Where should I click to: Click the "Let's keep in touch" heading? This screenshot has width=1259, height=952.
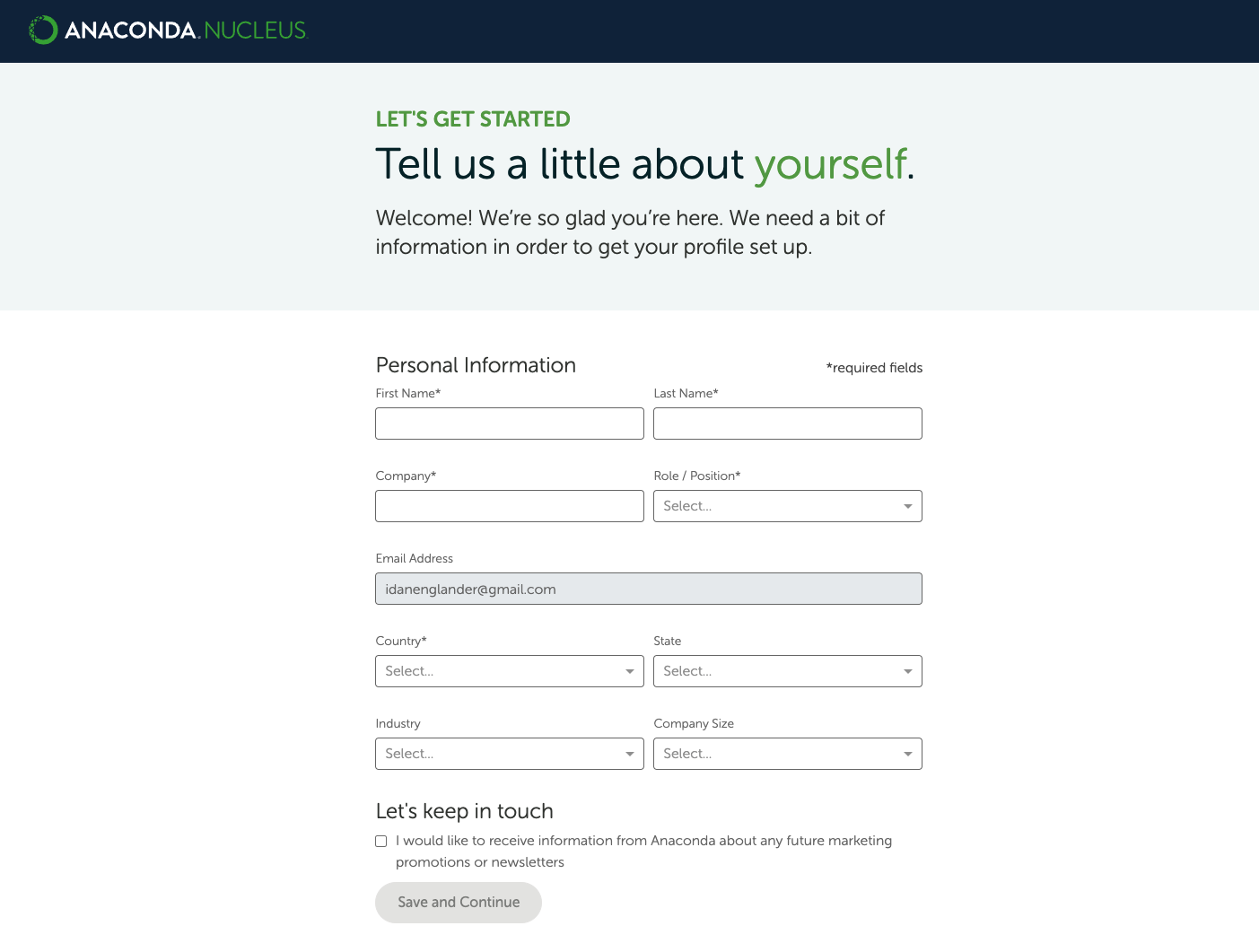coord(464,811)
